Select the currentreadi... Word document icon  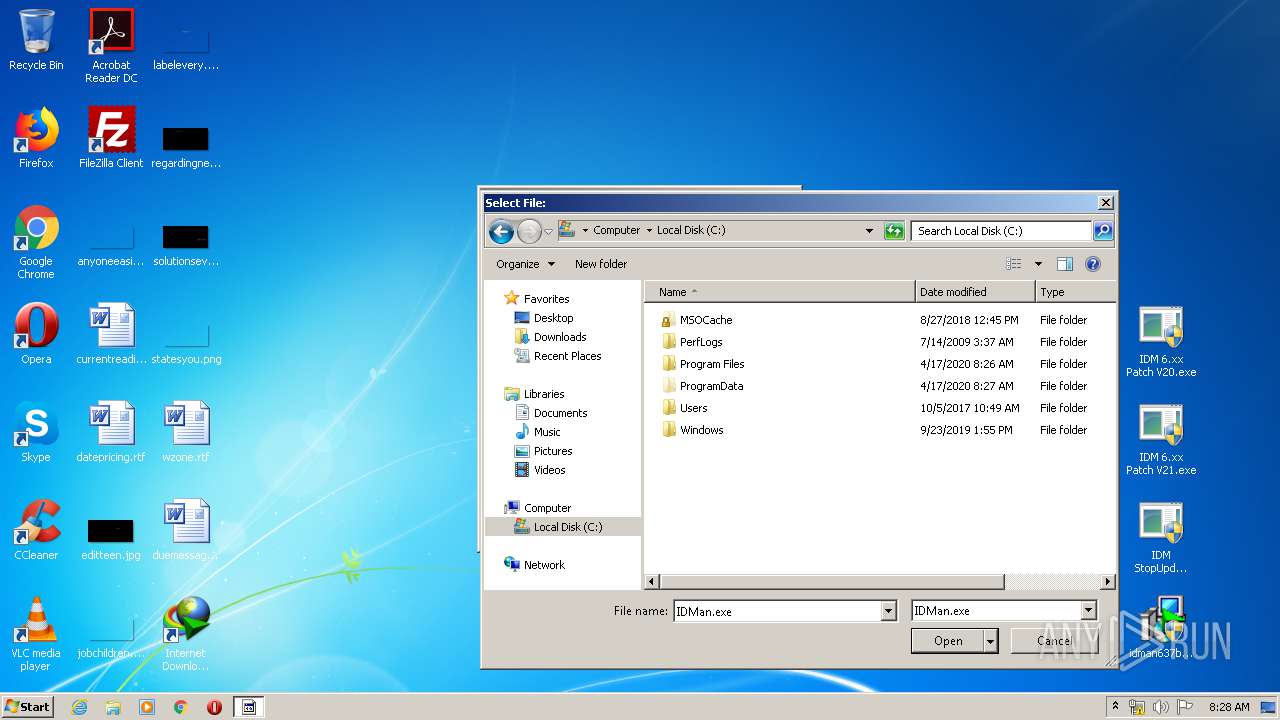click(111, 334)
